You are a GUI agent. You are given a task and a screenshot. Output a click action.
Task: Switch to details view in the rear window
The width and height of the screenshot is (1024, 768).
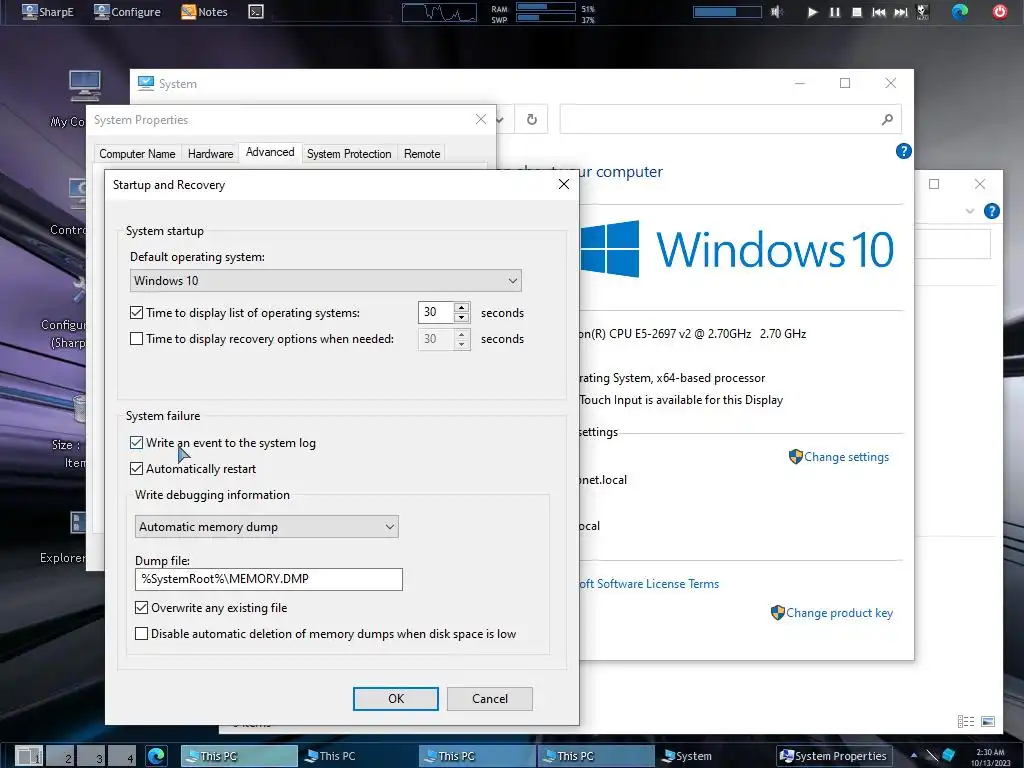click(966, 721)
